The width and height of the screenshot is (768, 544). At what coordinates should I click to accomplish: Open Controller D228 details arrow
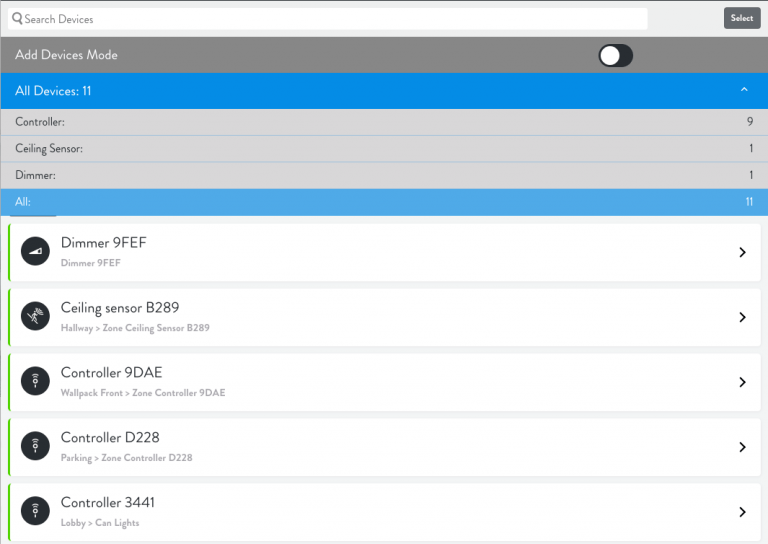pyautogui.click(x=742, y=448)
